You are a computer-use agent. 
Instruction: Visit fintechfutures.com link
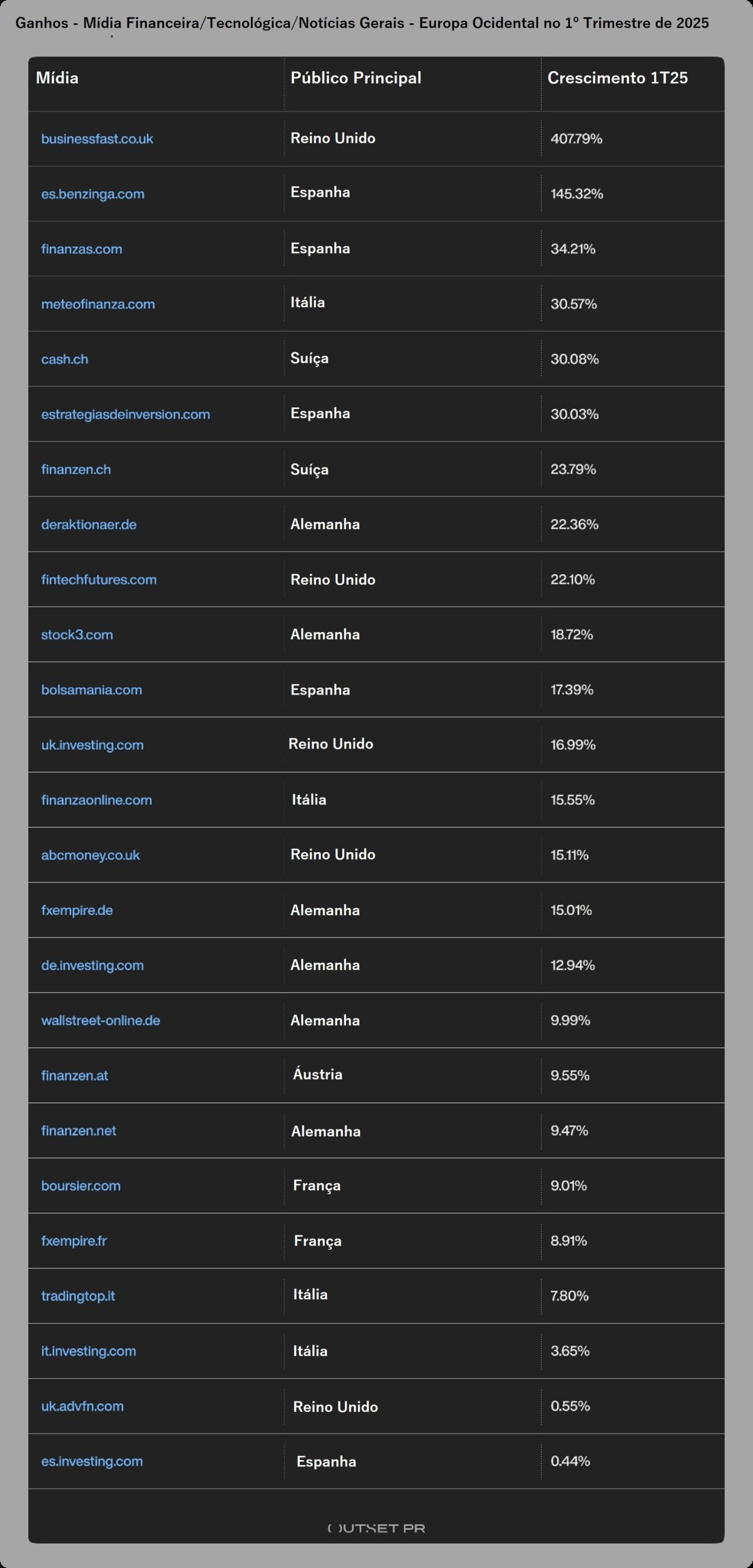point(99,580)
